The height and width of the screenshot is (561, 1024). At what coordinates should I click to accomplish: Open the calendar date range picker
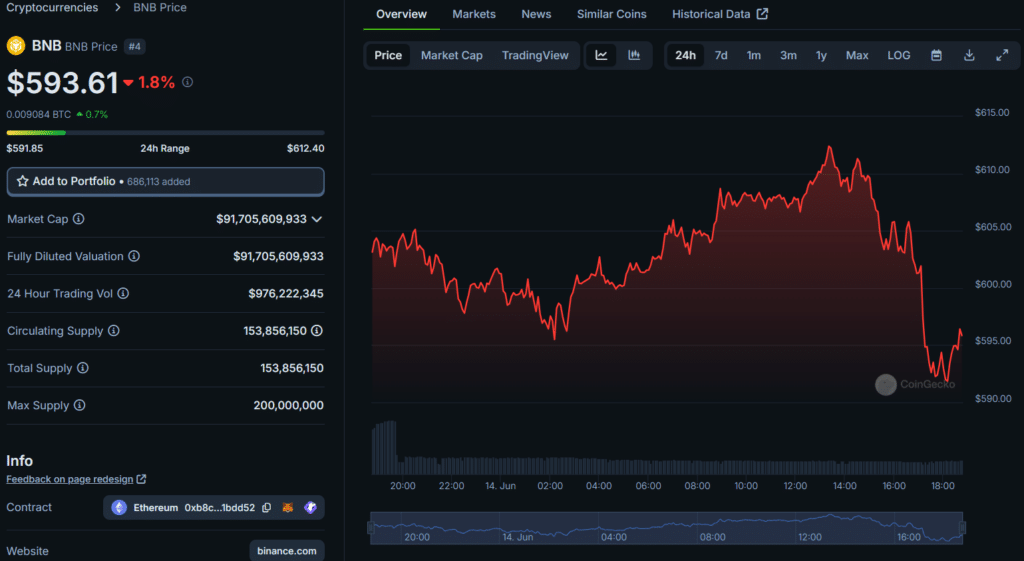pyautogui.click(x=936, y=56)
